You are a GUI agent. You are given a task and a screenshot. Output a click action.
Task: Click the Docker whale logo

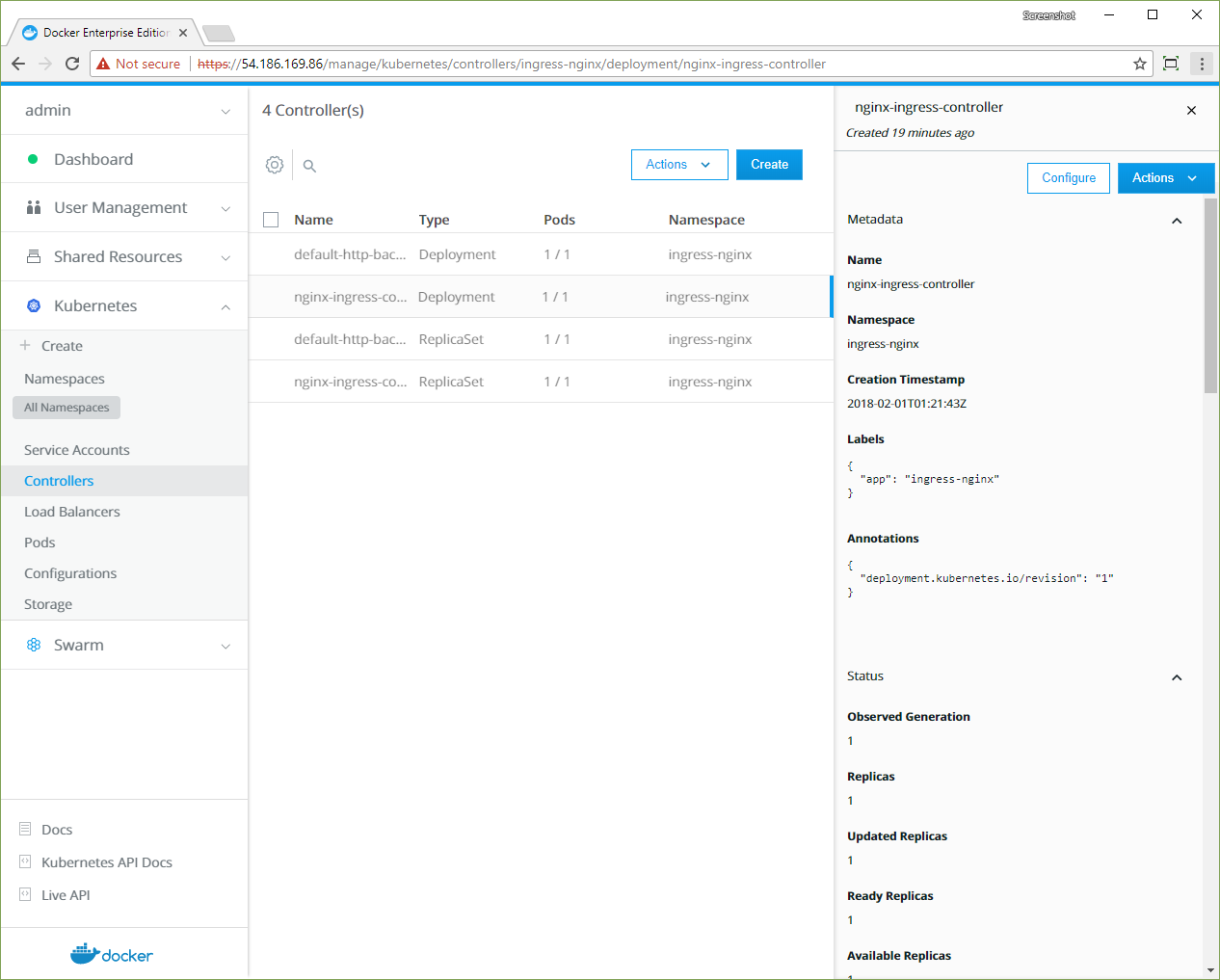point(112,954)
